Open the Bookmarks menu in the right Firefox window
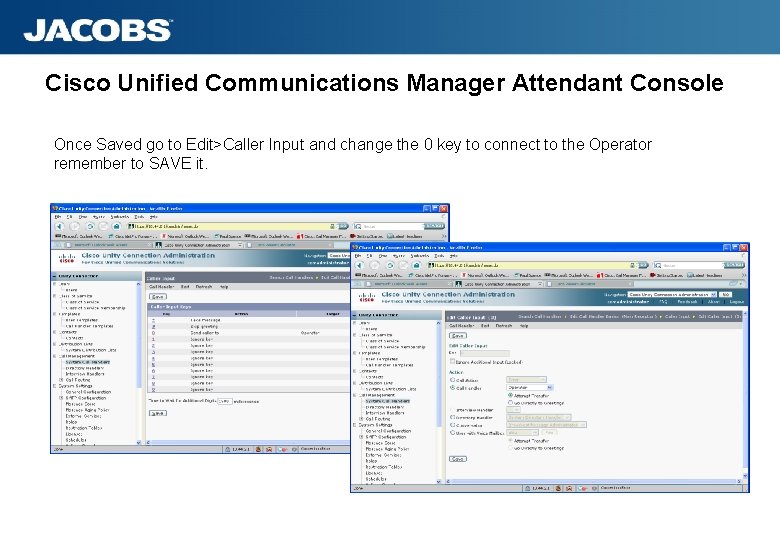The height and width of the screenshot is (540, 780). coord(420,256)
